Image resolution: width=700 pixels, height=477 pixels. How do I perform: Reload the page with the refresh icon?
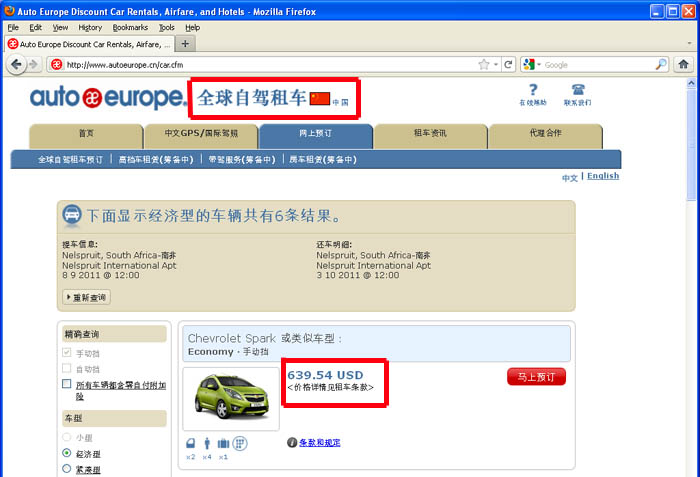[x=508, y=65]
